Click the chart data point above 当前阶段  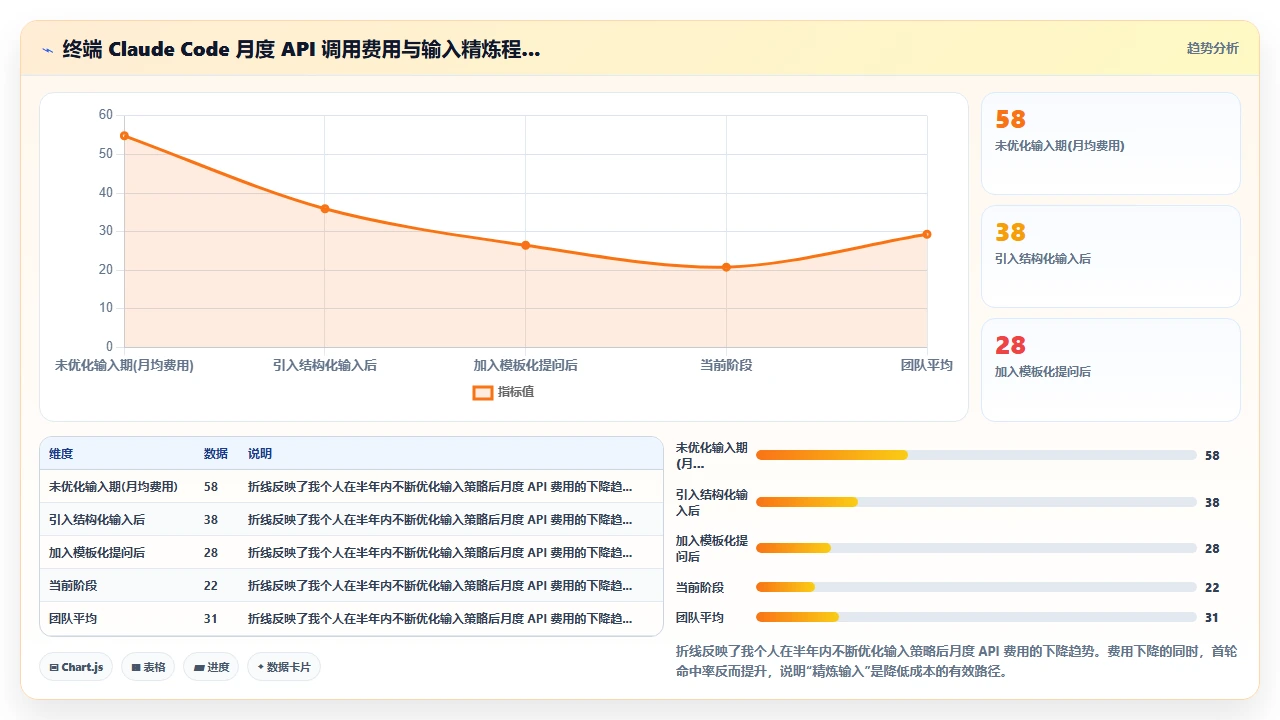[726, 267]
